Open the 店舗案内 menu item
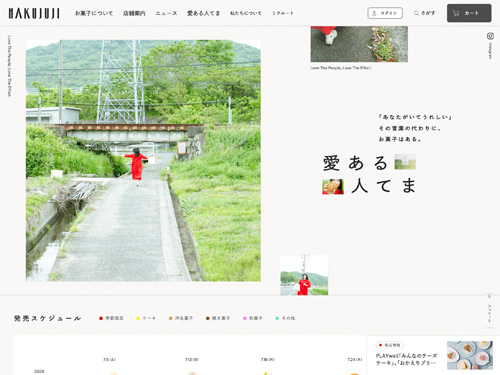This screenshot has width=500, height=375. point(134,13)
